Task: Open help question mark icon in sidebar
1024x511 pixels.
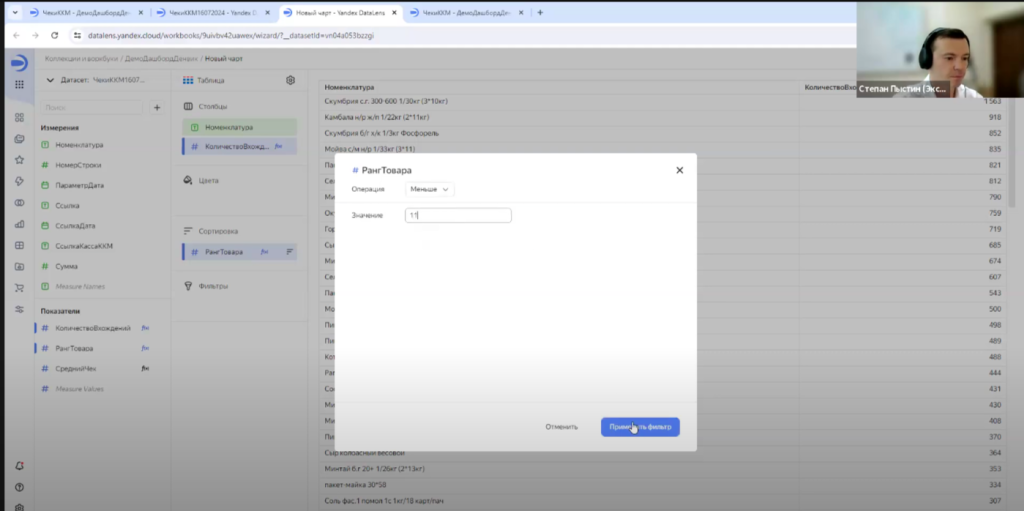Action: (x=19, y=487)
